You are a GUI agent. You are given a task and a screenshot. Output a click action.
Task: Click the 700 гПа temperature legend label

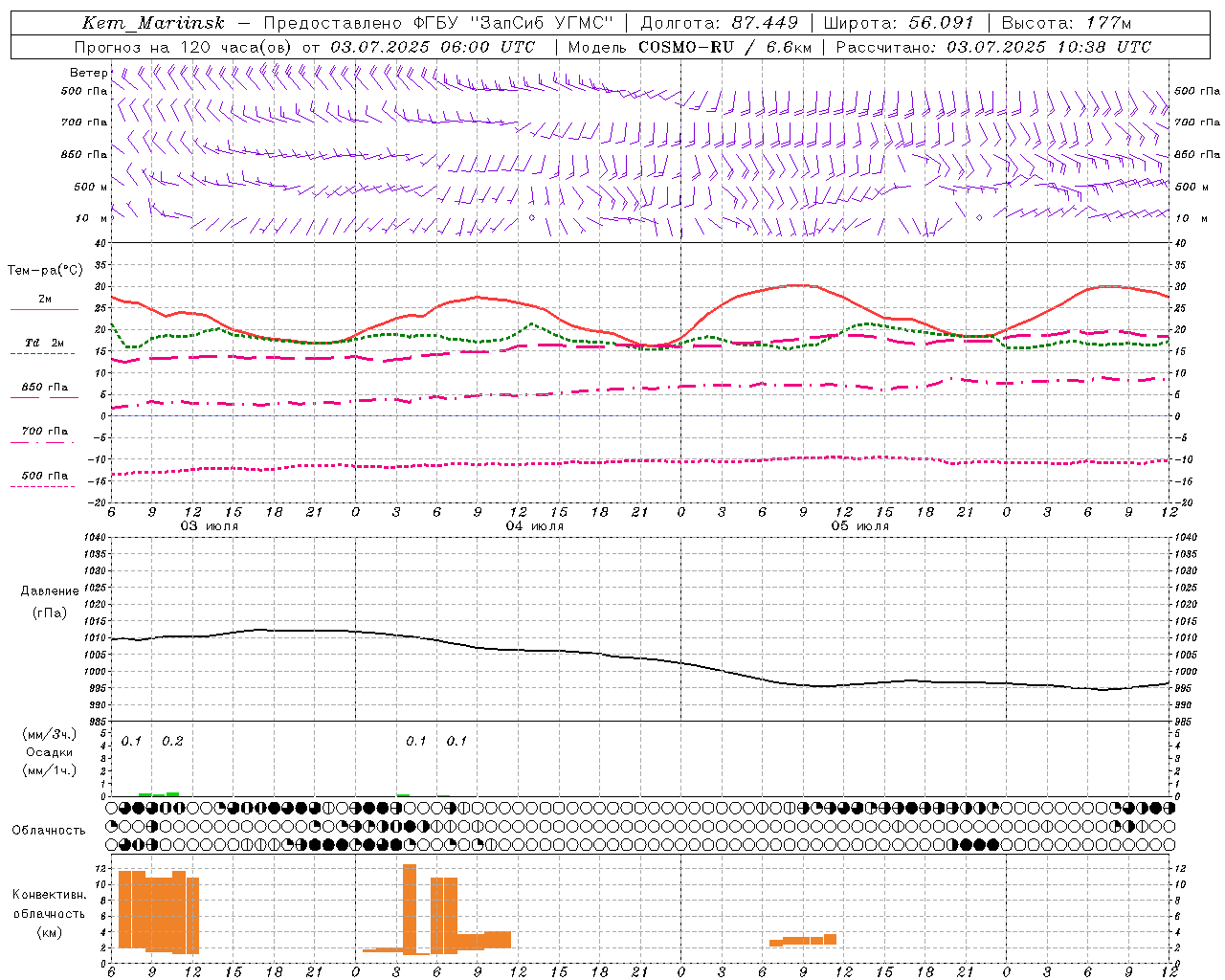[45, 432]
